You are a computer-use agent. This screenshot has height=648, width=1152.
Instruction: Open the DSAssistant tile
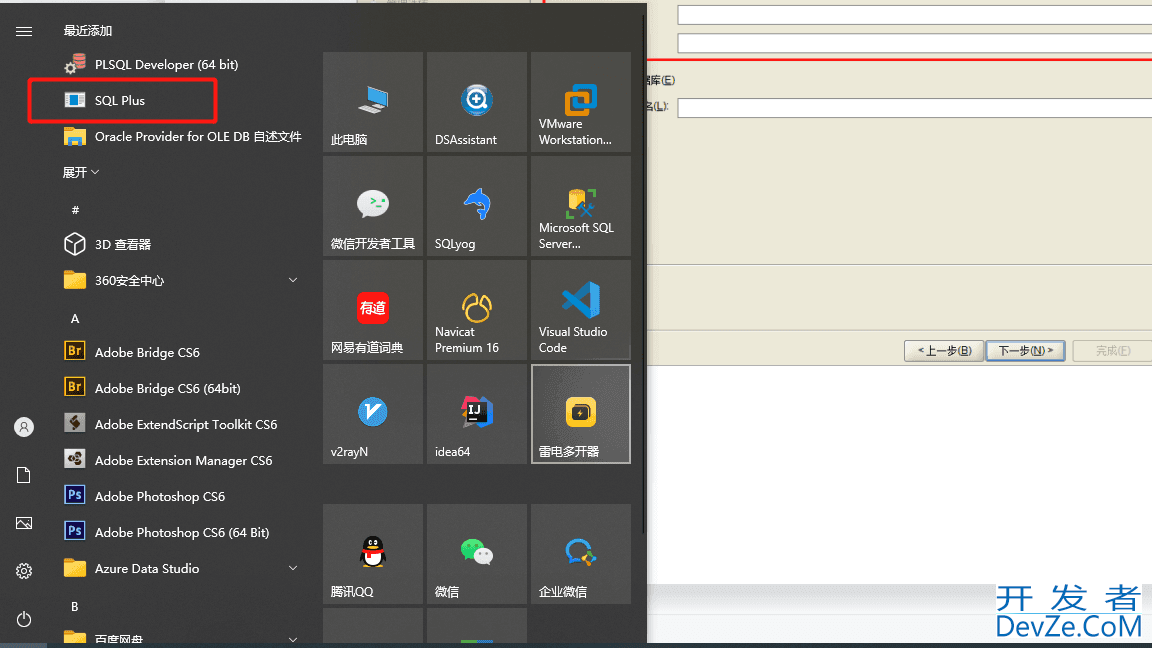pyautogui.click(x=477, y=102)
